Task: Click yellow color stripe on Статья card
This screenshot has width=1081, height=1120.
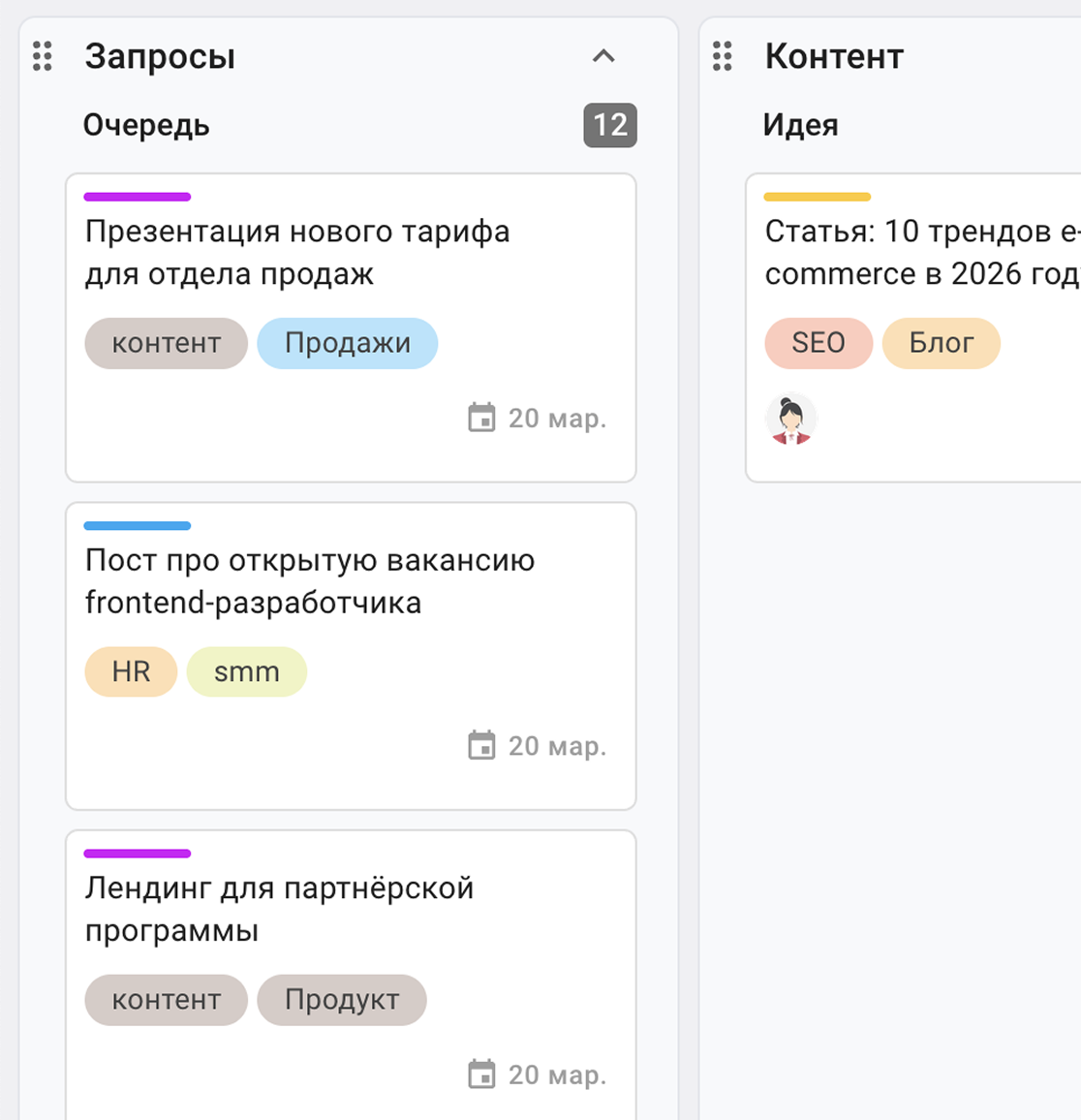Action: (x=818, y=197)
